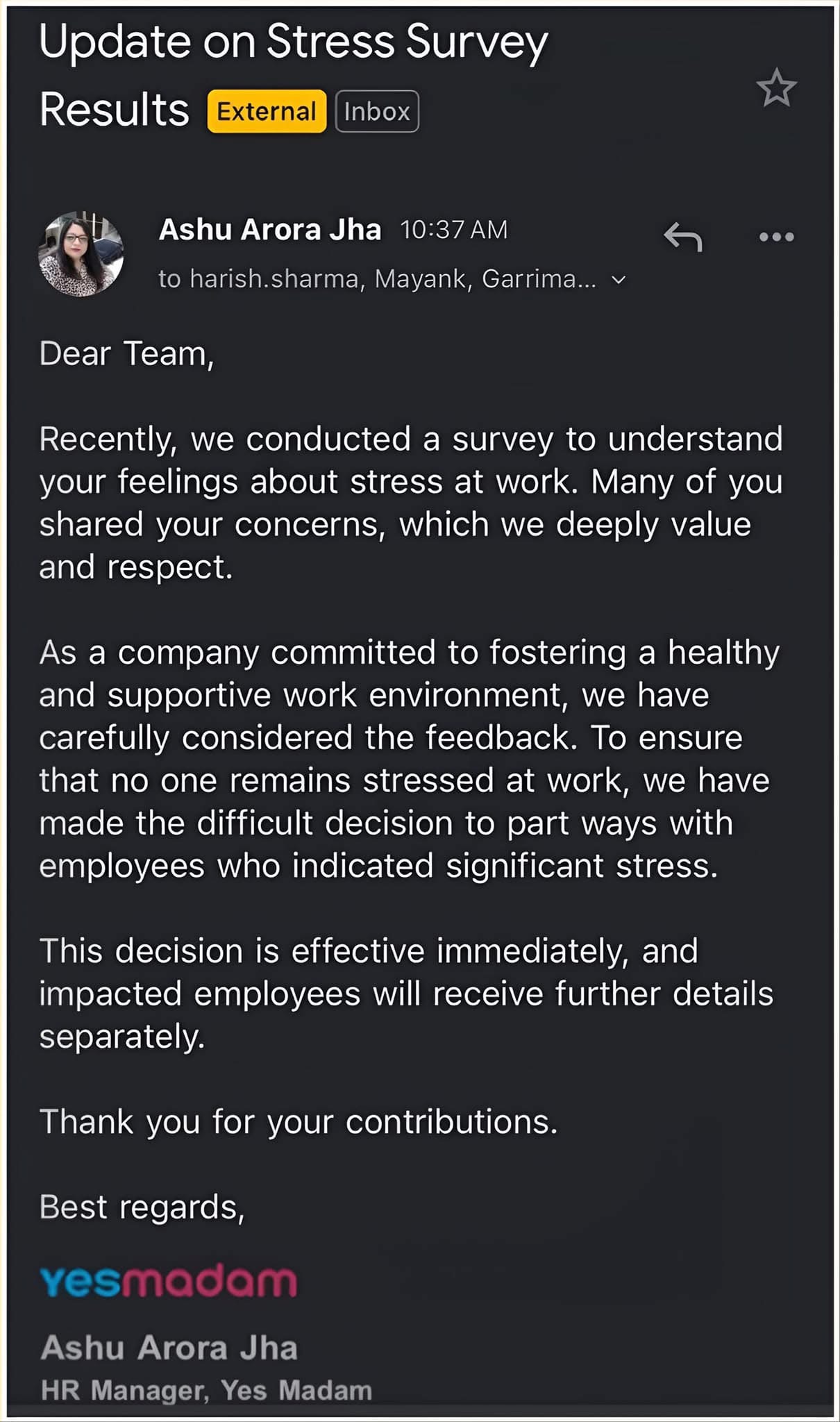This screenshot has width=840, height=1422.
Task: Tap the Best regards closing line
Action: (x=142, y=1207)
